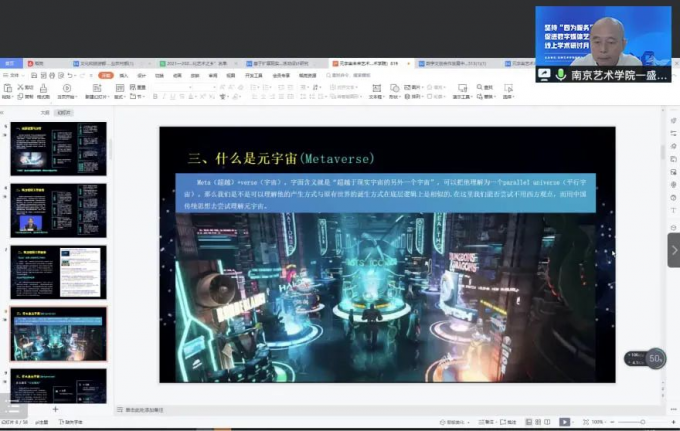
Task: Switch to Slide Sorter view
Action: coord(538,422)
